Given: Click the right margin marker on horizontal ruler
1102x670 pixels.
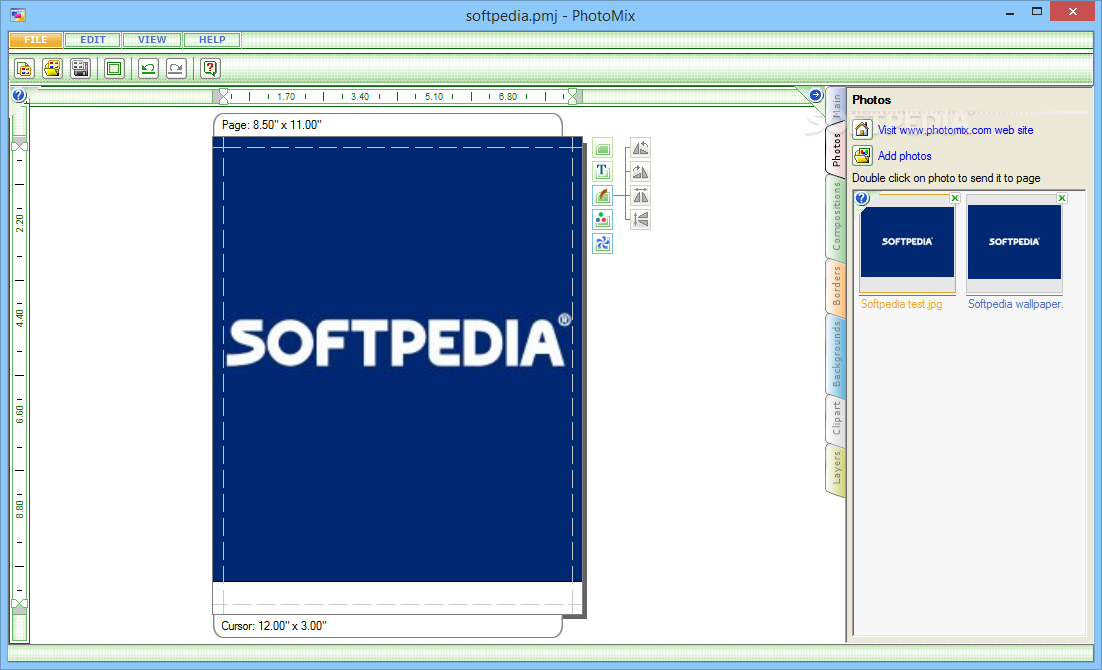Looking at the screenshot, I should (573, 96).
